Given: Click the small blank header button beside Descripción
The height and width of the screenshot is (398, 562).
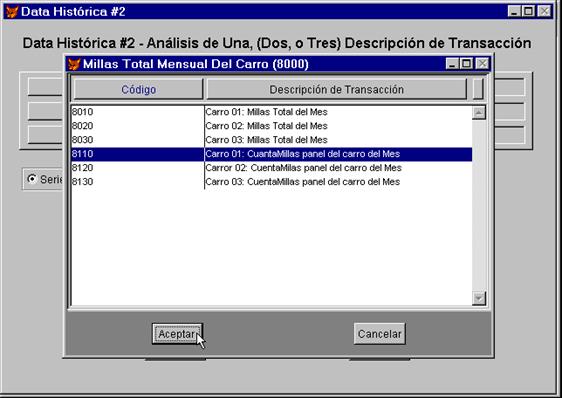Looking at the screenshot, I should [478, 89].
